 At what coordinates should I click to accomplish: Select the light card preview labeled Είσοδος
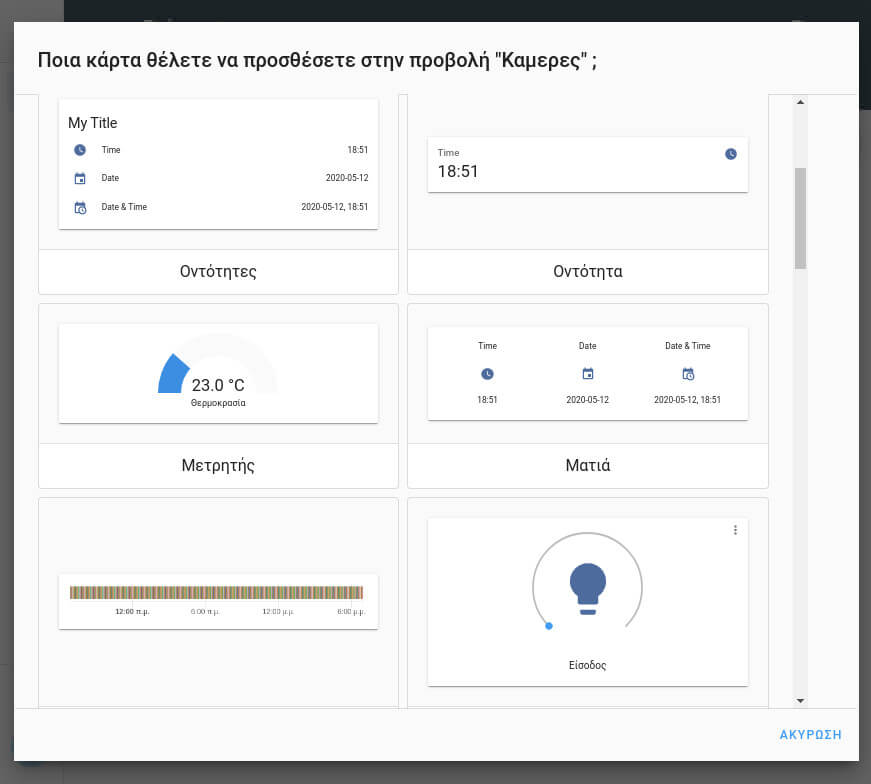tap(588, 602)
